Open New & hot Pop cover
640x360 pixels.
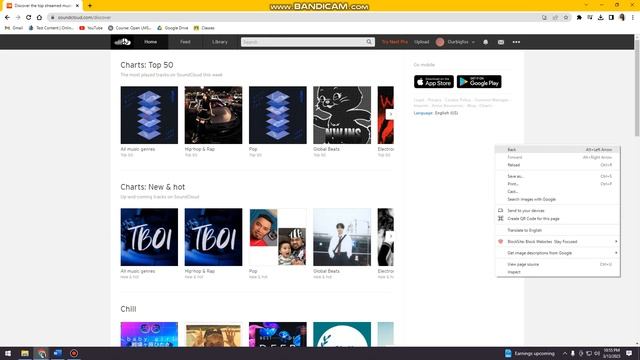(x=278, y=237)
